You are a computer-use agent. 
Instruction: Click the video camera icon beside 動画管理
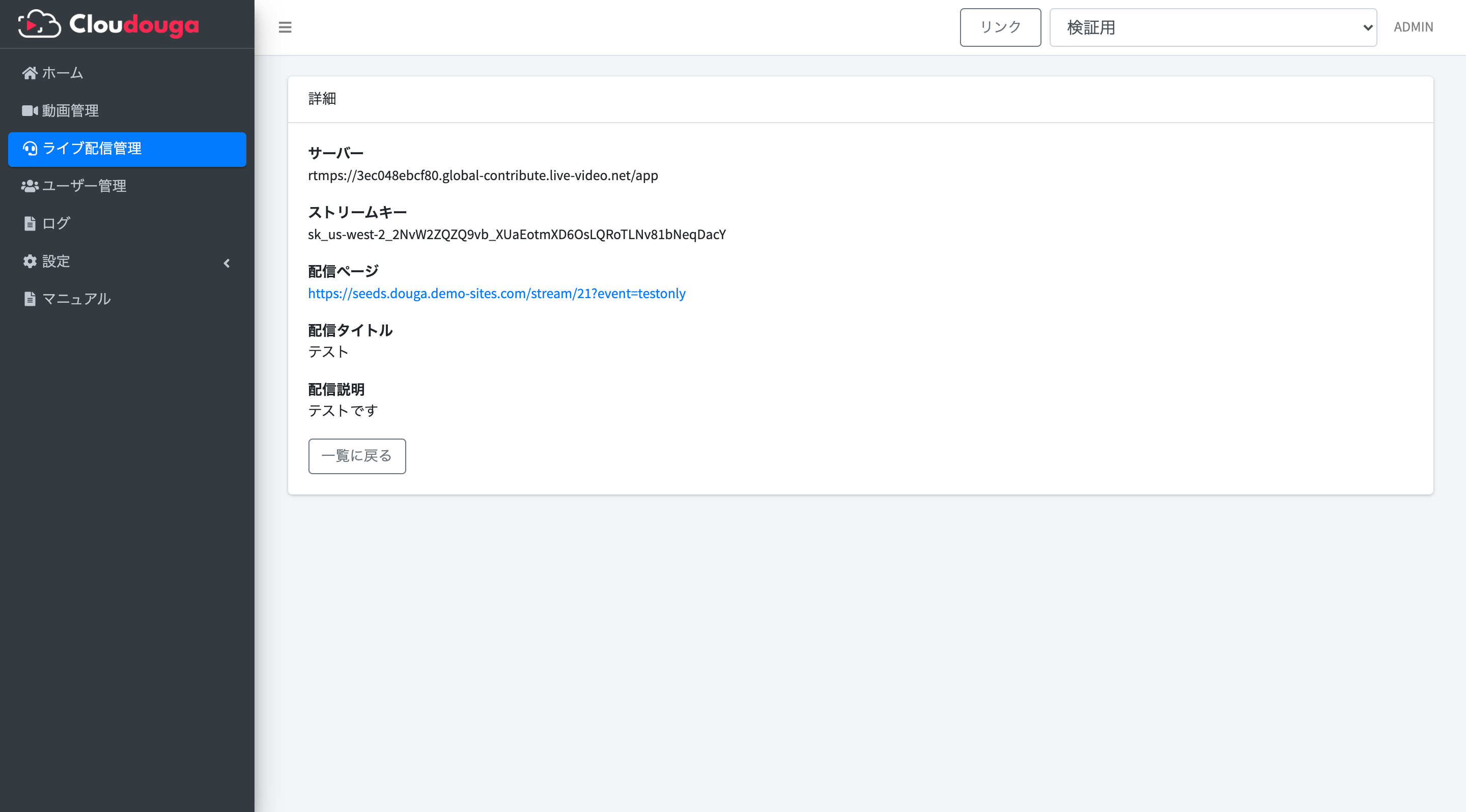pos(30,110)
